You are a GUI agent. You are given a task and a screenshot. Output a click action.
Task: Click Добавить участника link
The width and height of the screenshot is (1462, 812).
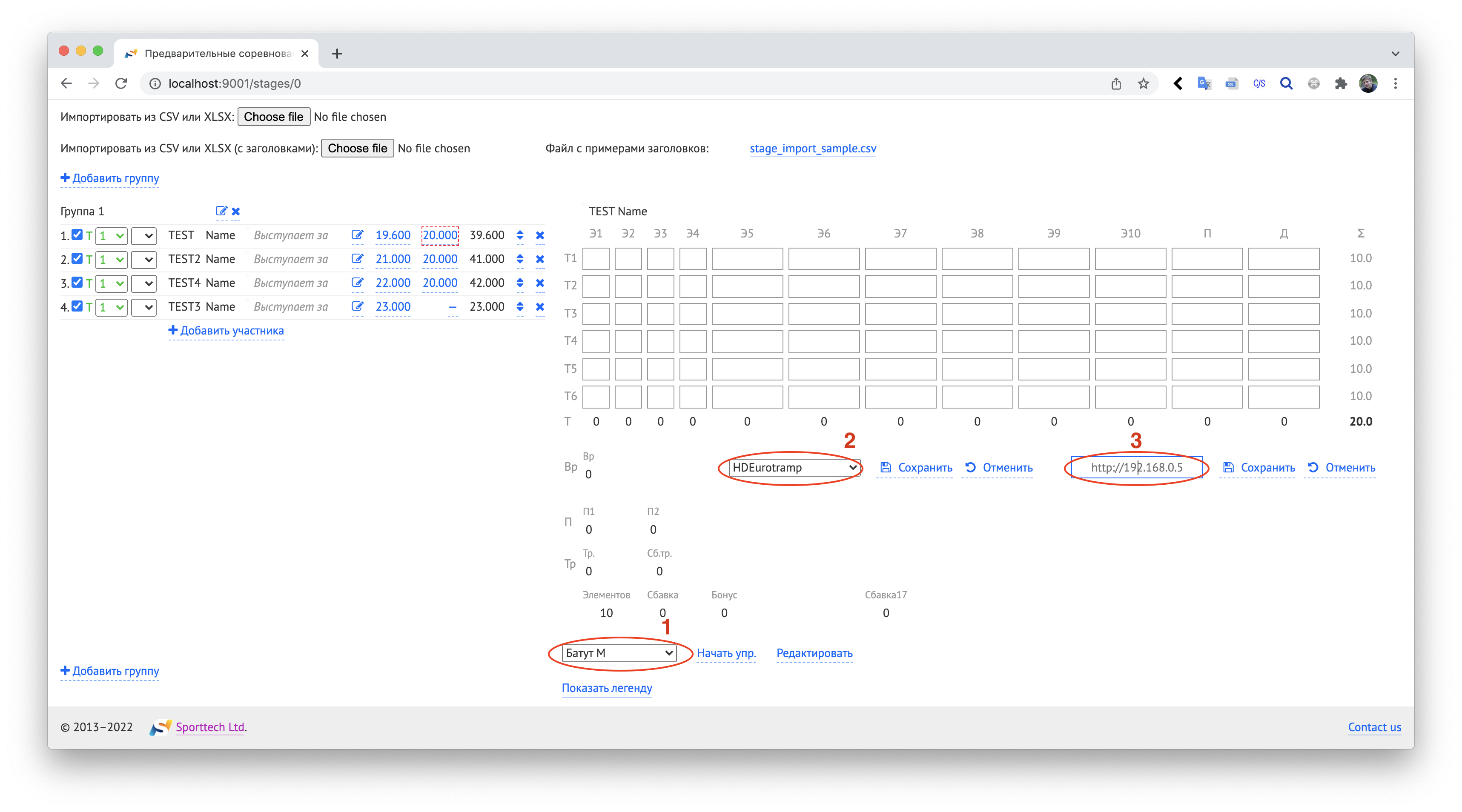226,331
